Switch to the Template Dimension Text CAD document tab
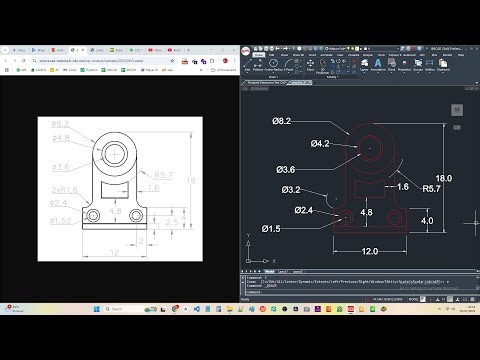 266,82
